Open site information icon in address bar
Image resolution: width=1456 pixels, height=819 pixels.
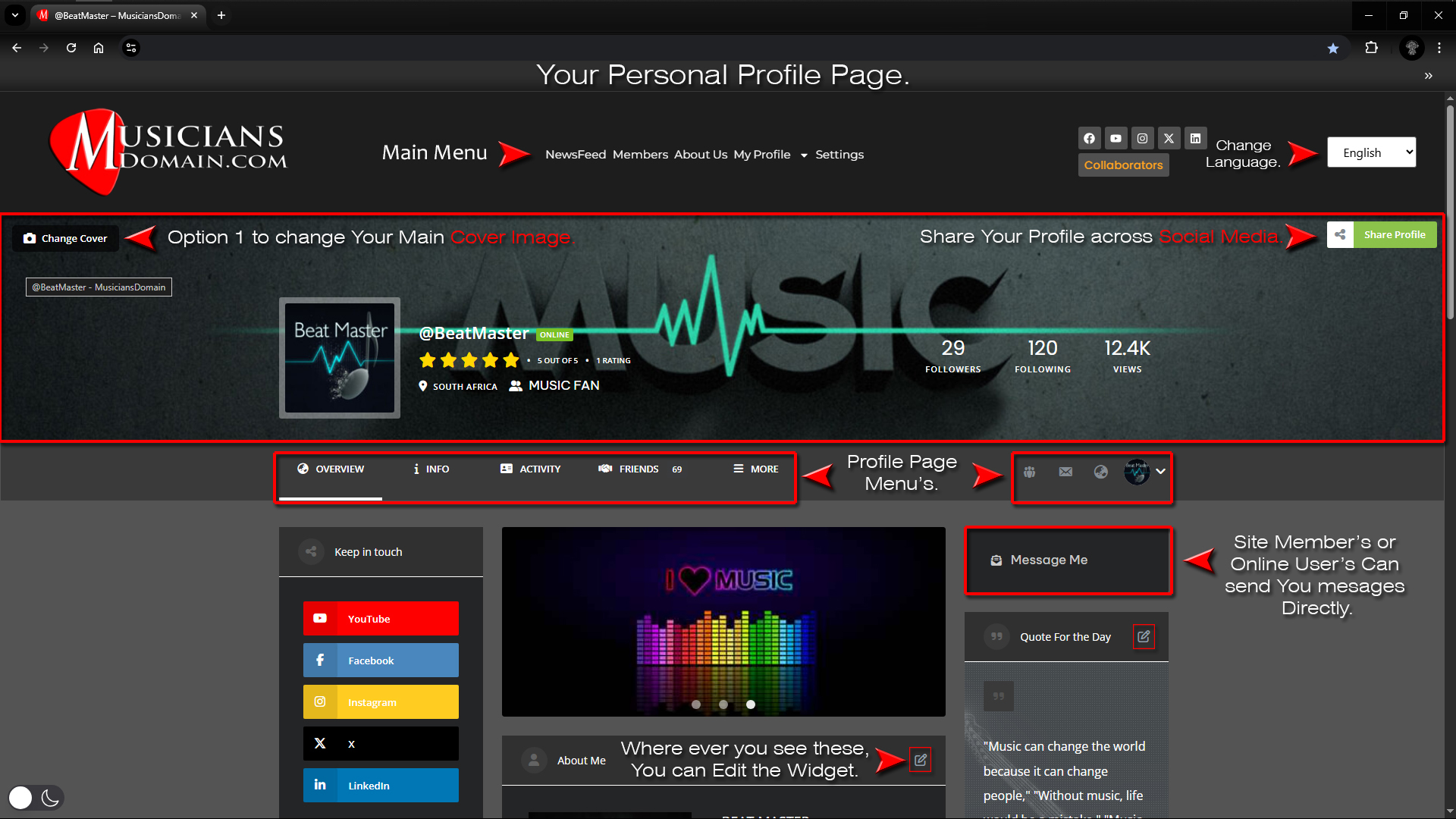(x=131, y=48)
